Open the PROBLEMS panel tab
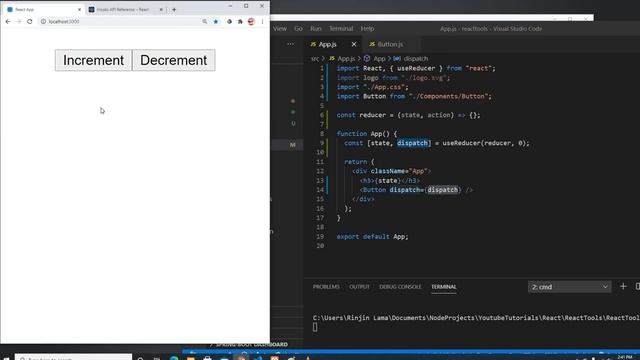The width and height of the screenshot is (640, 360). click(326, 287)
